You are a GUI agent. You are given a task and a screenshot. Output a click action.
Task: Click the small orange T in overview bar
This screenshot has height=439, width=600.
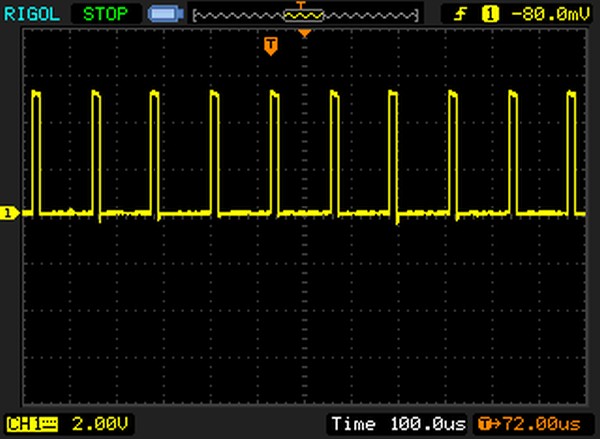point(300,6)
